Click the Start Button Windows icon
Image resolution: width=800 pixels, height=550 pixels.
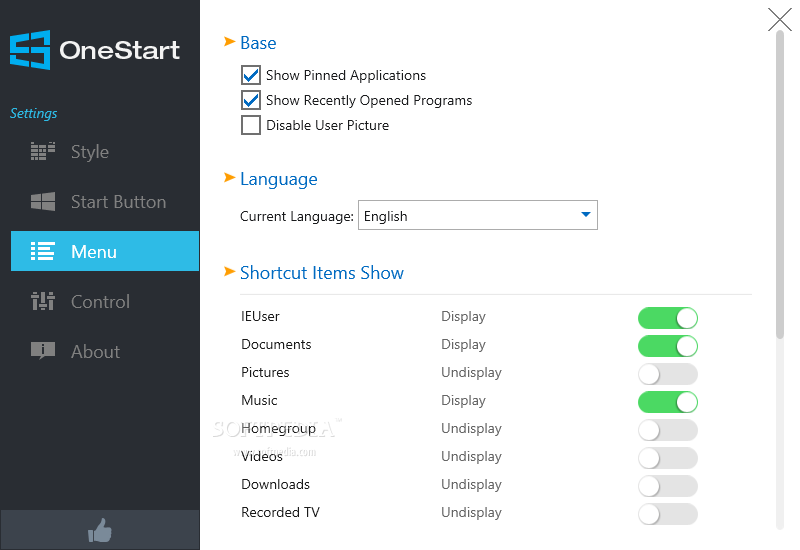click(43, 202)
